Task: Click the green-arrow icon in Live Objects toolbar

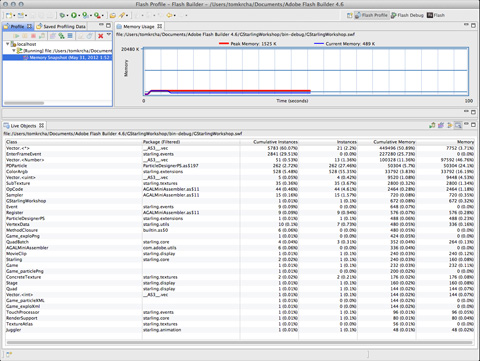Action: 432,125
